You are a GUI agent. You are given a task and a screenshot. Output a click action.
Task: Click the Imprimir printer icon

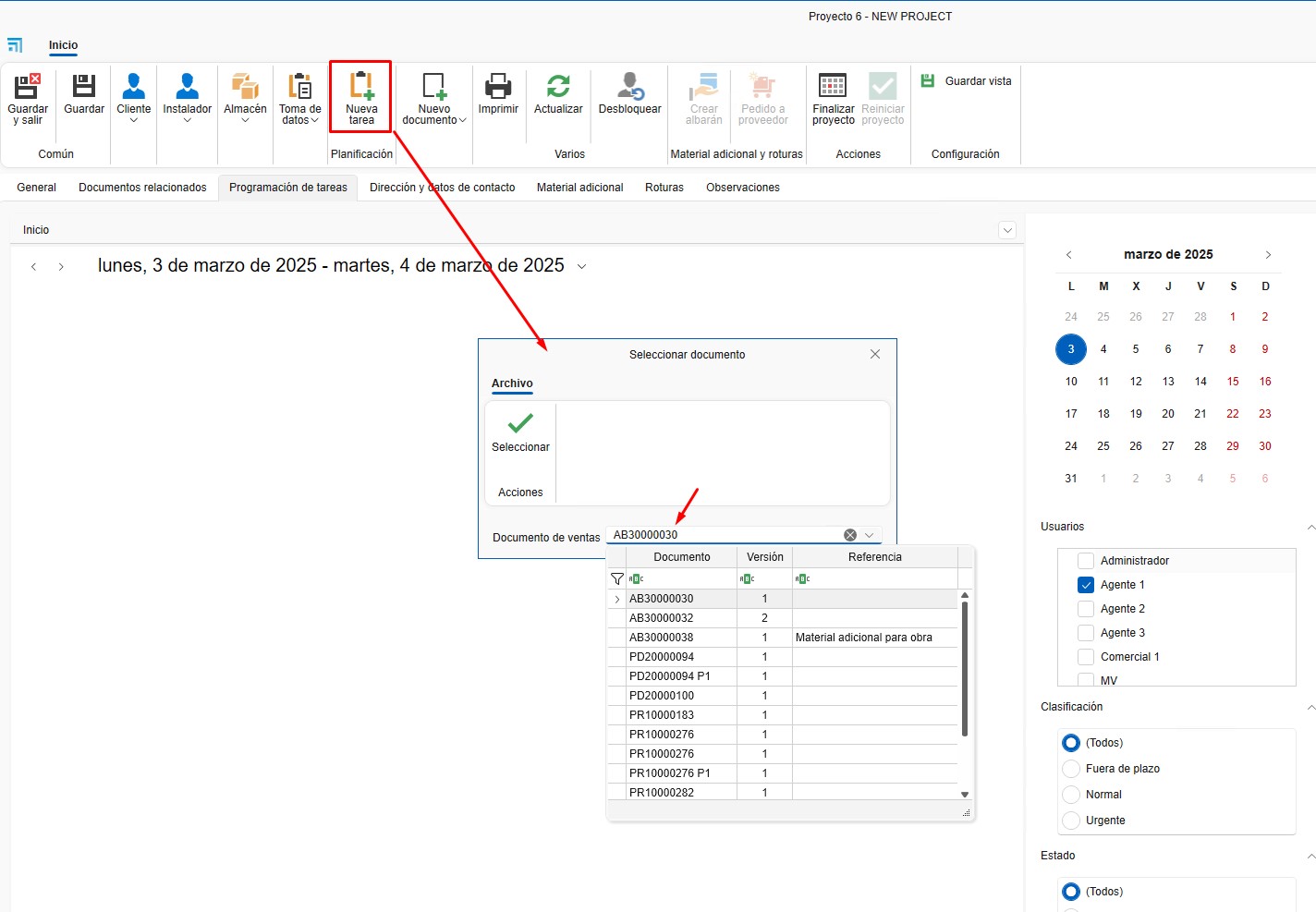[498, 86]
